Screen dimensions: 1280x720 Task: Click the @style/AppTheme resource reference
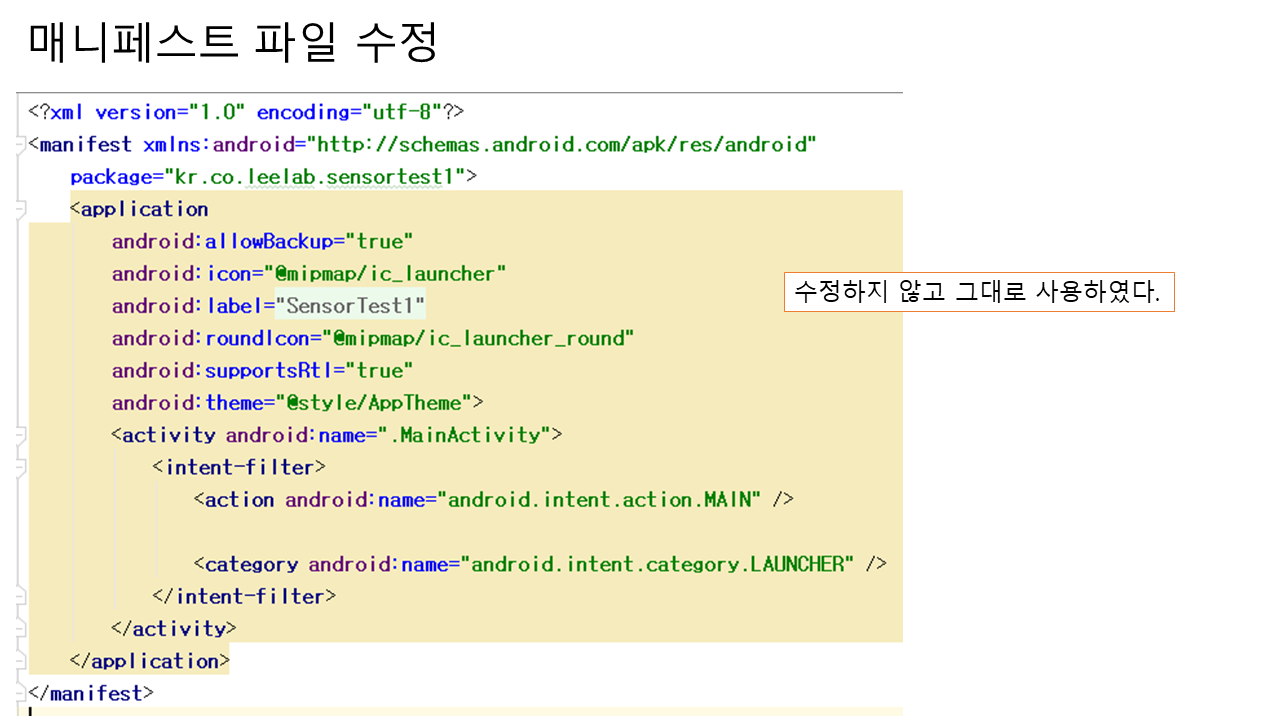tap(385, 403)
